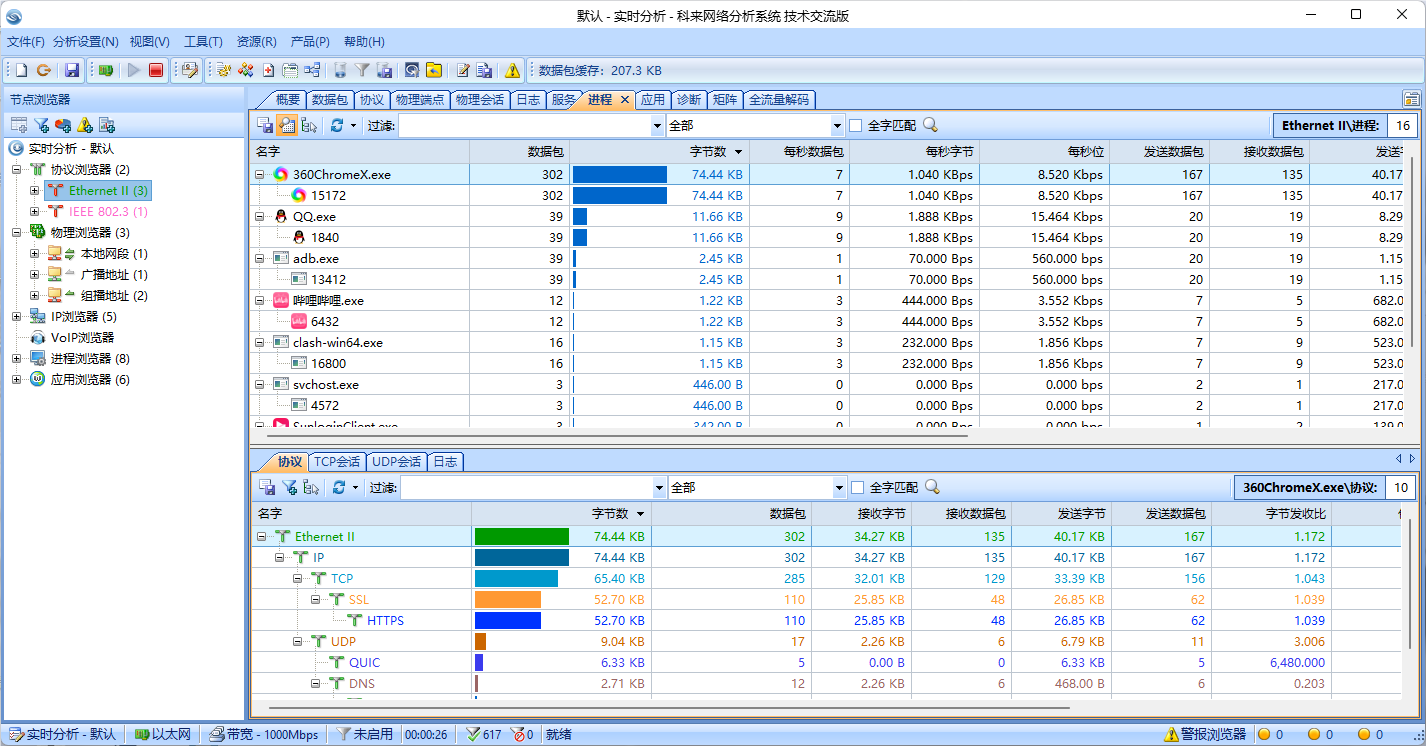The width and height of the screenshot is (1426, 746).
Task: Click the add filter icon in node browser
Action: coord(41,125)
